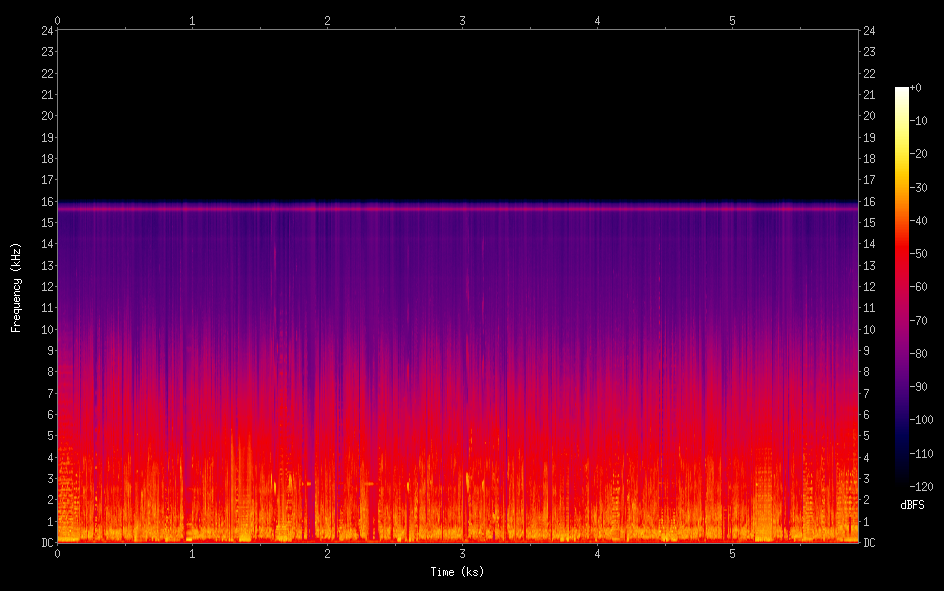This screenshot has height=591, width=944.
Task: Click the 16 kHz label on right axis
Action: 869,201
